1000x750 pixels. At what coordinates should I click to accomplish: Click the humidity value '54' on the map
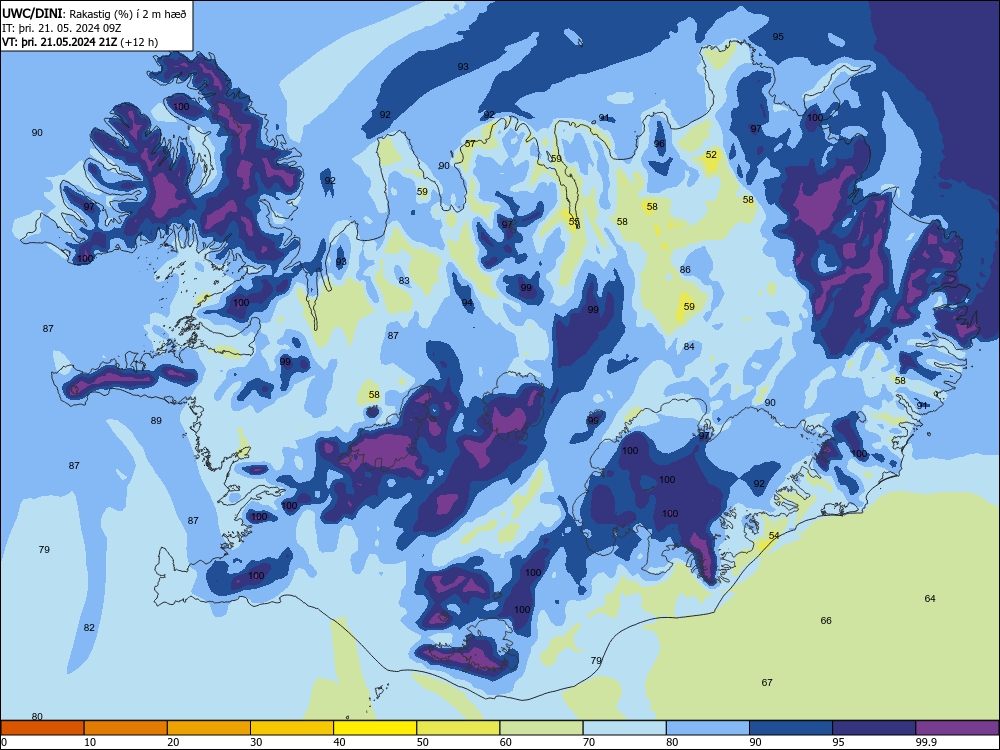(774, 535)
